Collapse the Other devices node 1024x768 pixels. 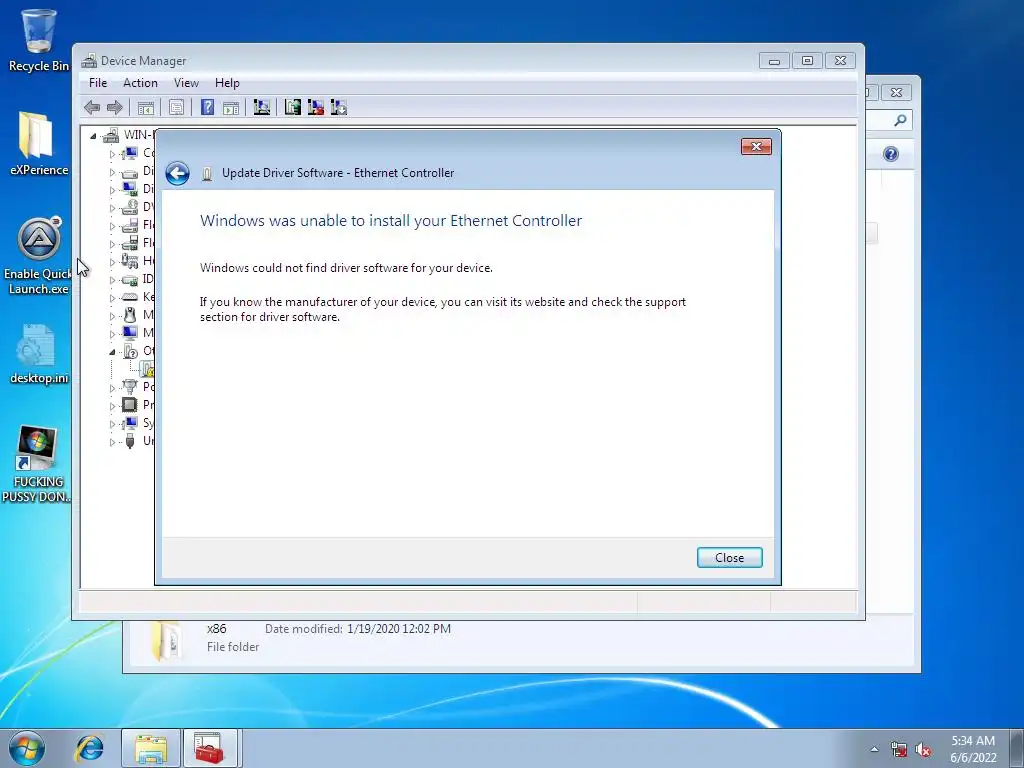click(x=112, y=352)
